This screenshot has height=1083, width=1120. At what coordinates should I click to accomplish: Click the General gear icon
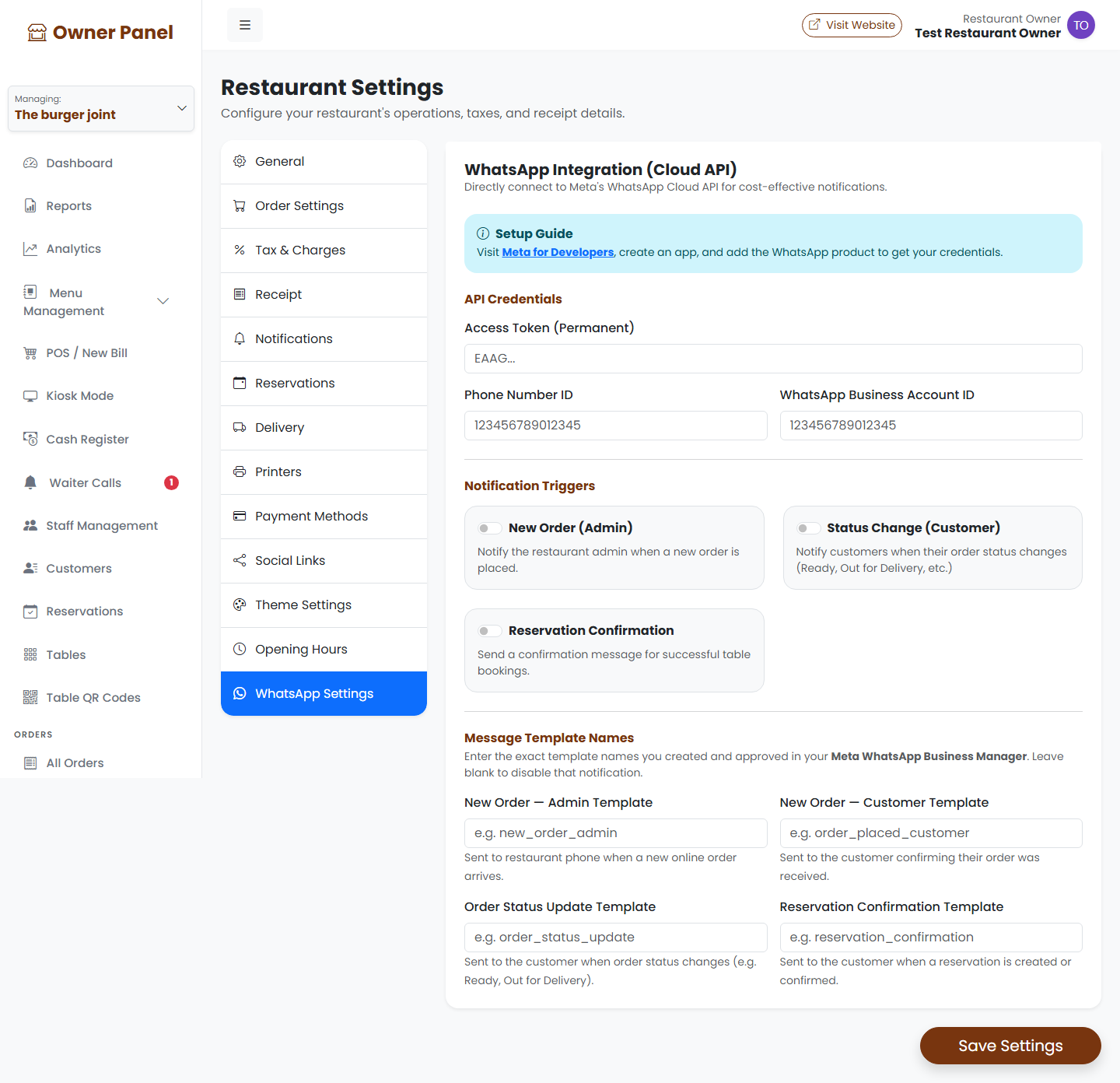(x=240, y=161)
